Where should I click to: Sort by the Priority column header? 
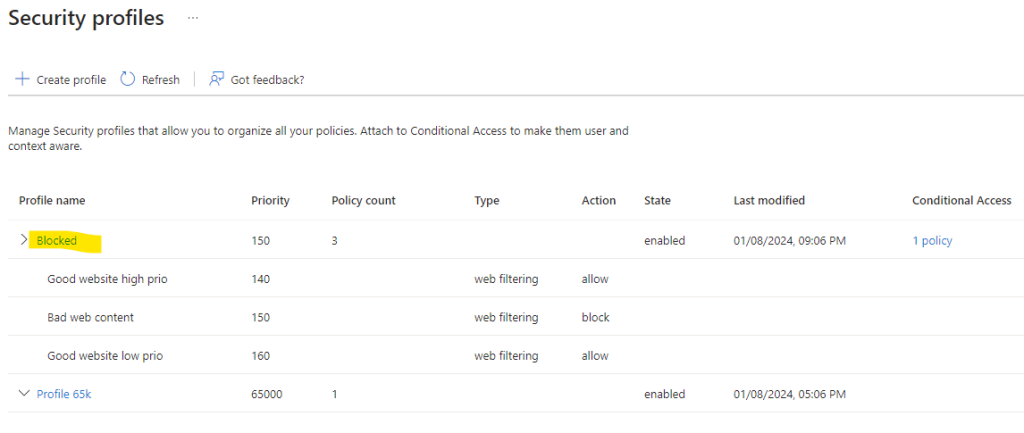click(270, 200)
